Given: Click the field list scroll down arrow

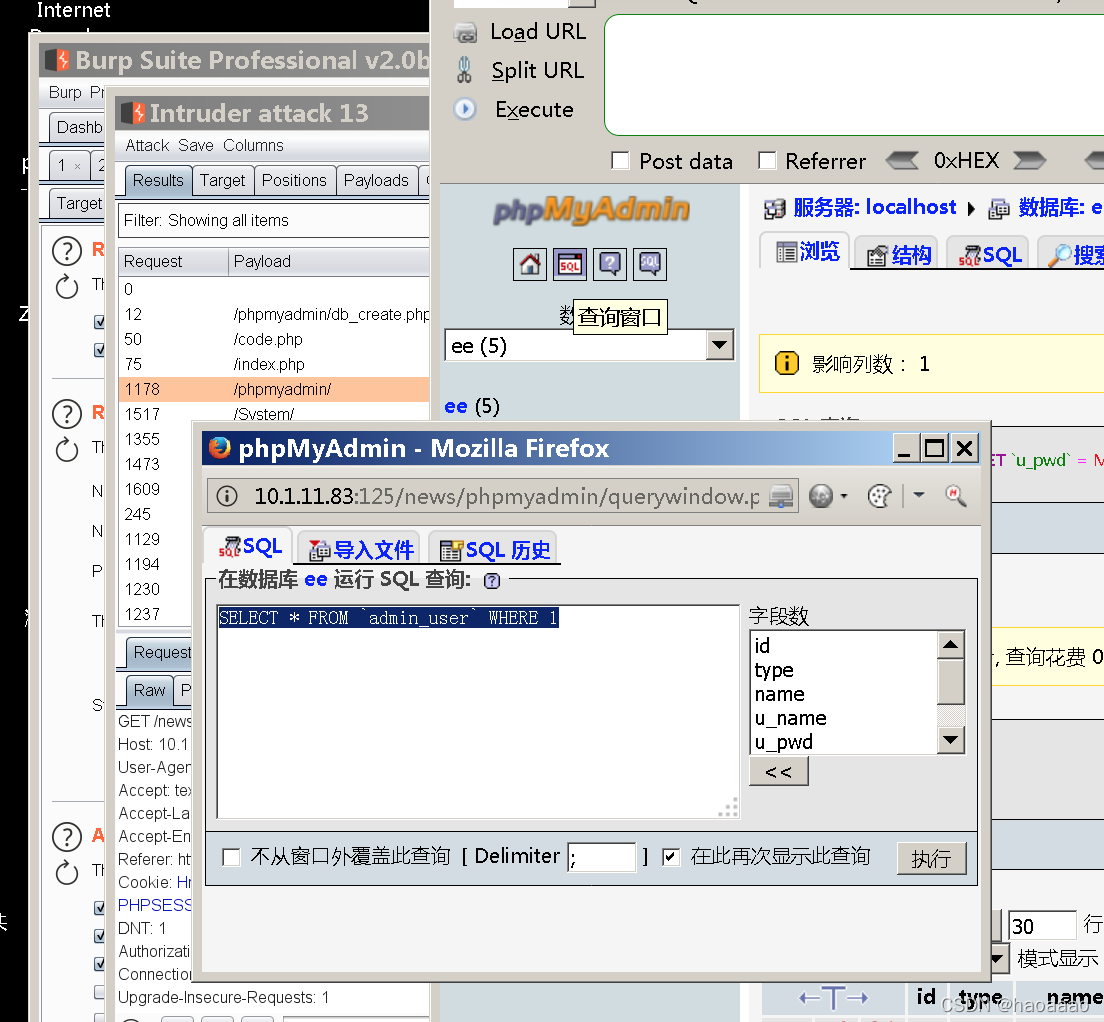Looking at the screenshot, I should pyautogui.click(x=951, y=740).
